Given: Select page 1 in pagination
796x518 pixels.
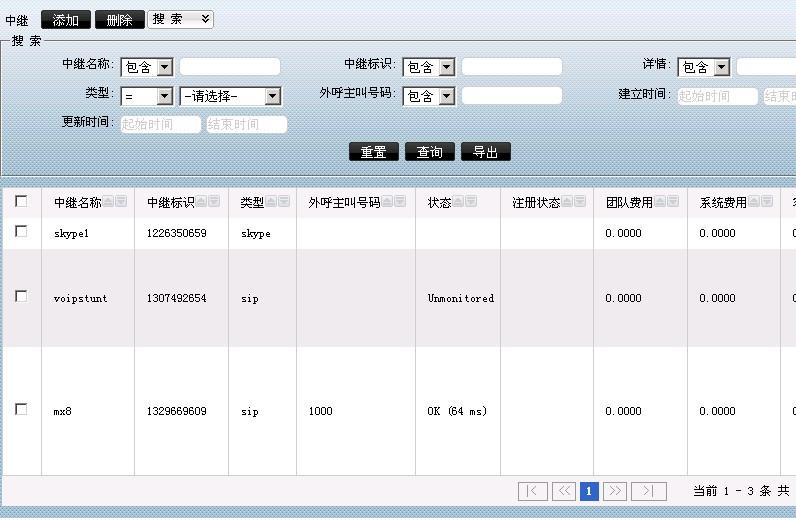Looking at the screenshot, I should (x=589, y=491).
